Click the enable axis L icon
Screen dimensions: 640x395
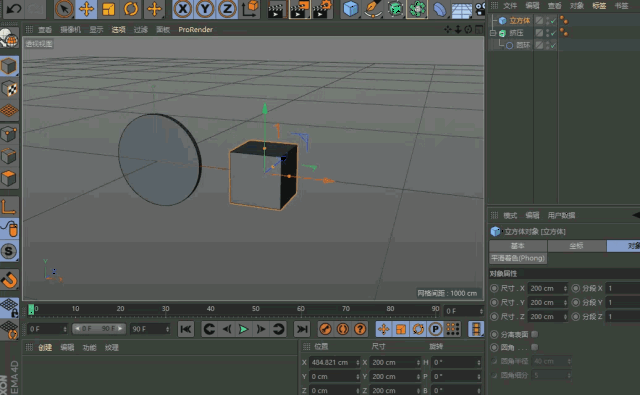9,207
